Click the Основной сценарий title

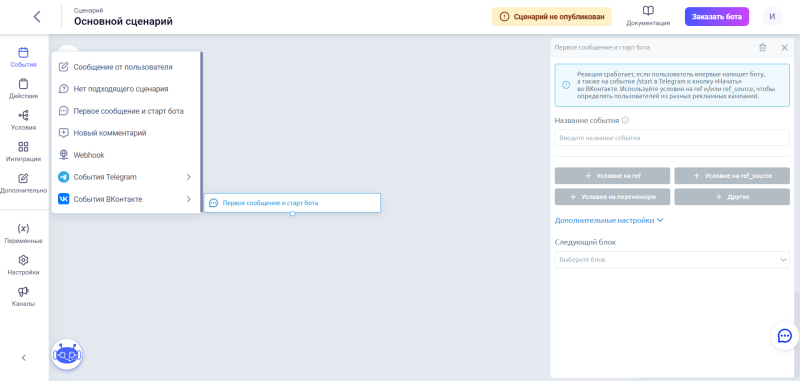pos(123,21)
